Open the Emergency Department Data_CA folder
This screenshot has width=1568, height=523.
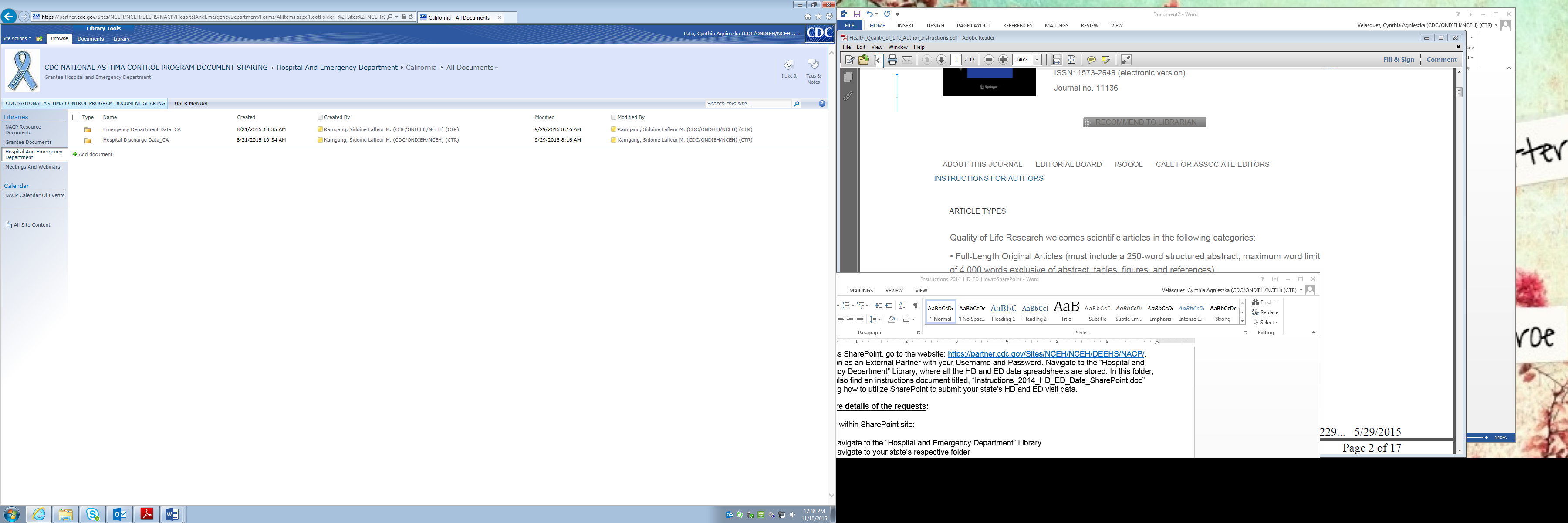click(141, 130)
